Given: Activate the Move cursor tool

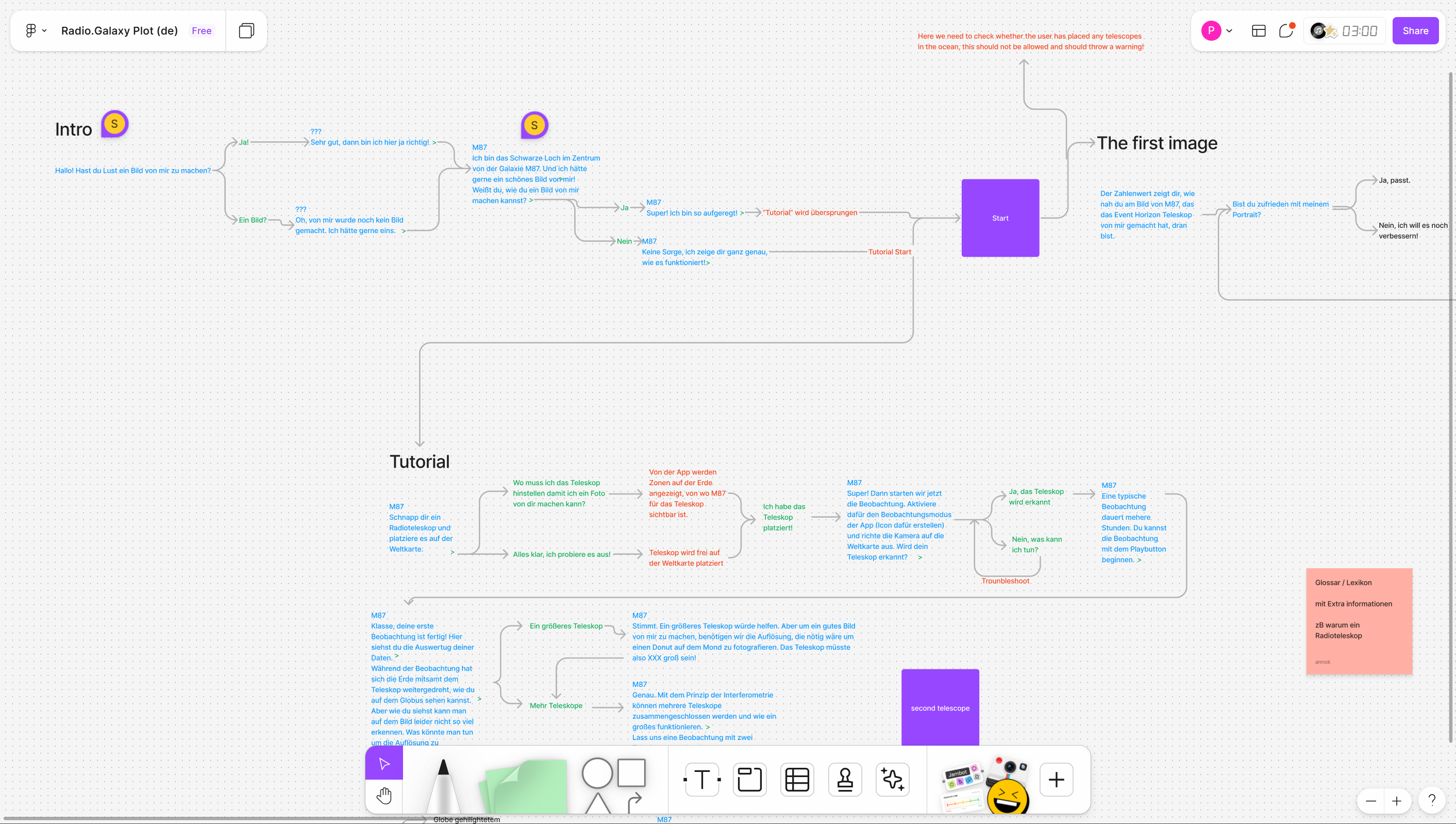Looking at the screenshot, I should pos(384,764).
